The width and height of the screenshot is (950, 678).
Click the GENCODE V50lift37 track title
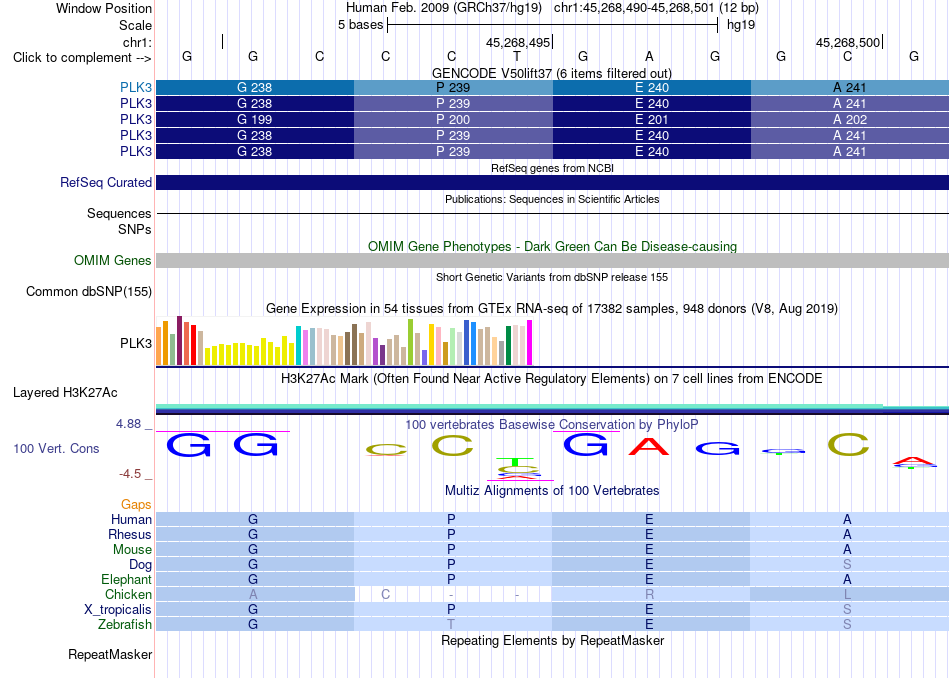(x=552, y=73)
